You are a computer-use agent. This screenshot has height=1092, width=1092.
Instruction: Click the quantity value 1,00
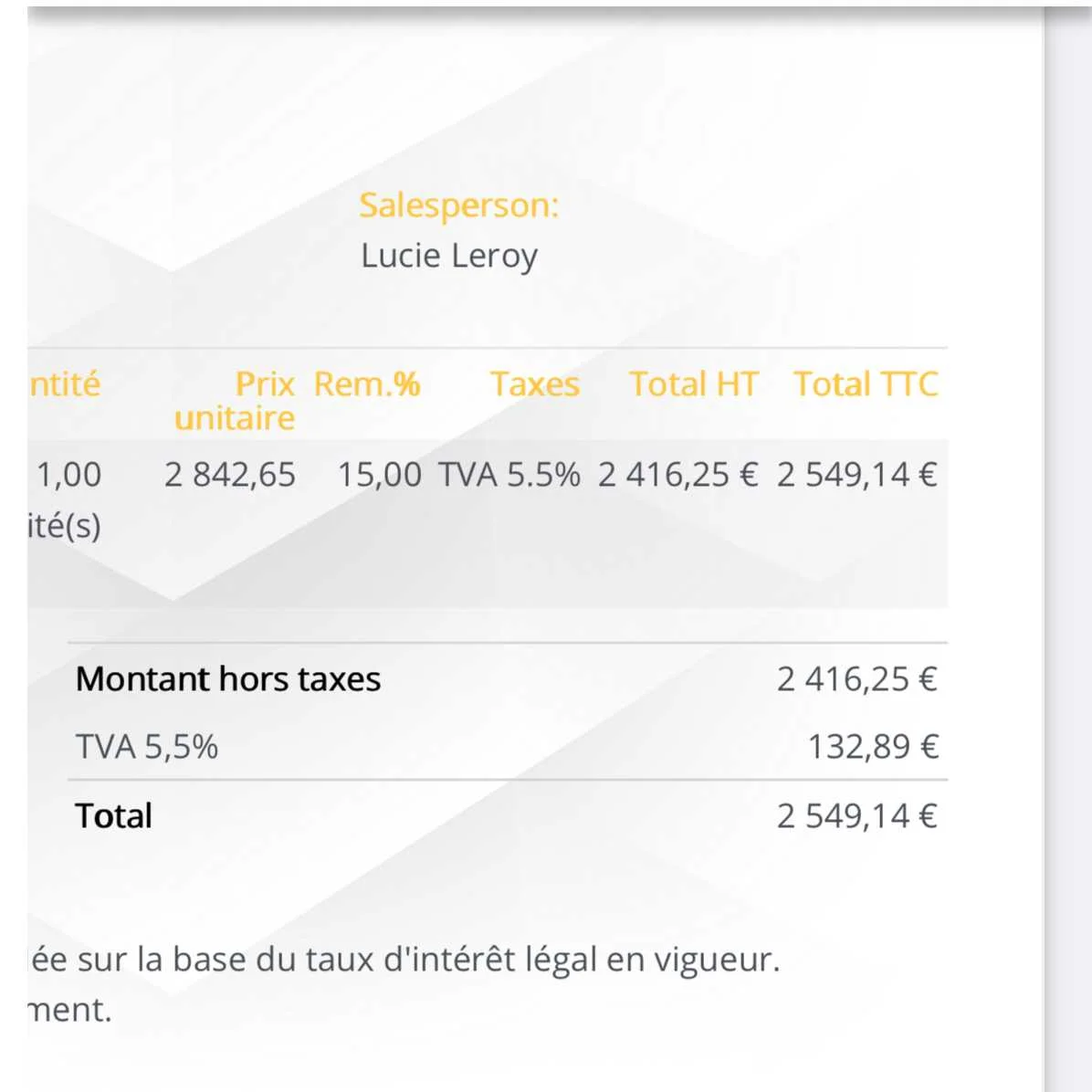tap(69, 475)
